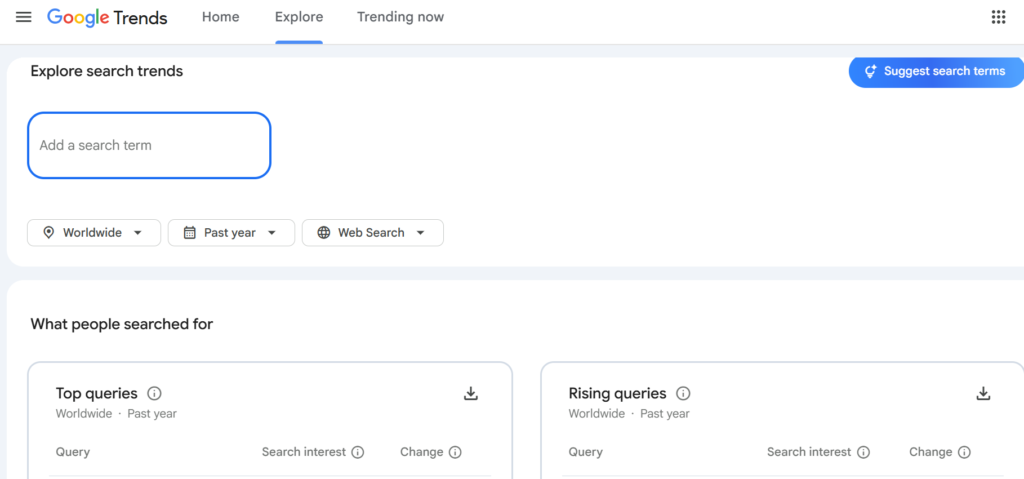Switch to the Trending now tab
Viewport: 1024px width, 479px height.
(x=400, y=18)
